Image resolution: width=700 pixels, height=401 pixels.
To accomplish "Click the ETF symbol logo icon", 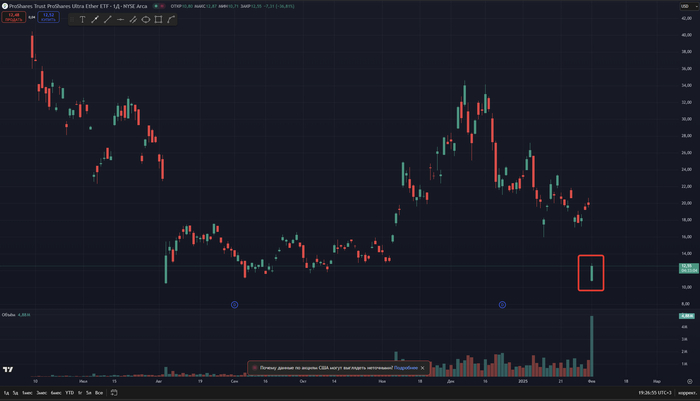I will [x=5, y=6].
